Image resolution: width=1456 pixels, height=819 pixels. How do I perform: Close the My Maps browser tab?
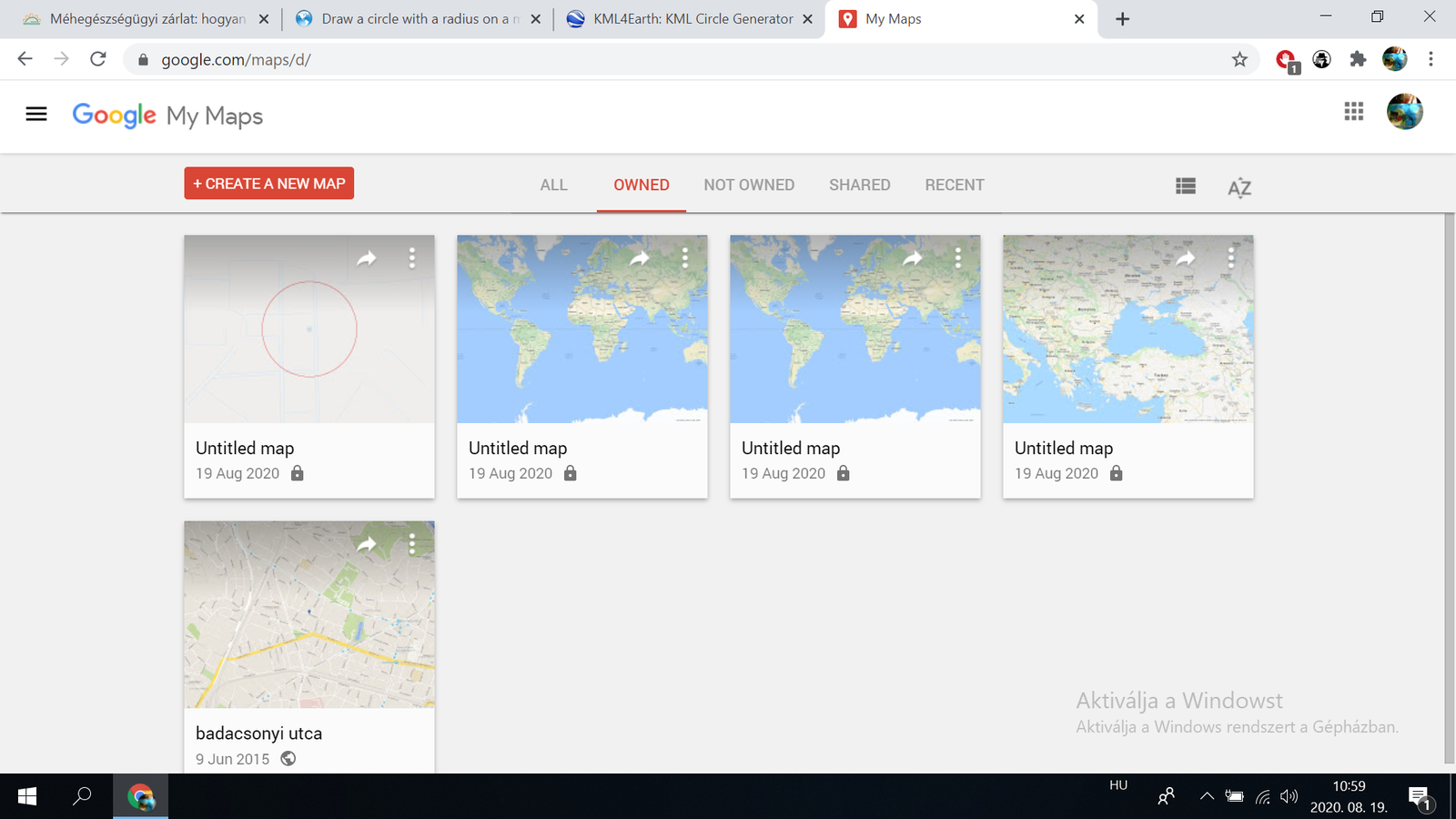[x=1079, y=19]
